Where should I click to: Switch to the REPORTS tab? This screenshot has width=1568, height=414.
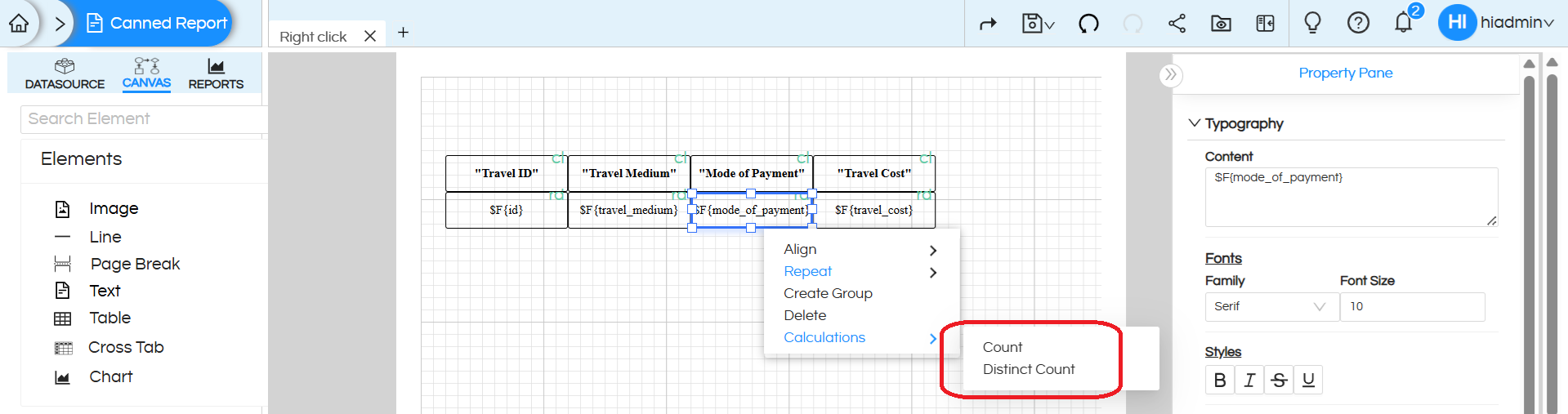216,73
